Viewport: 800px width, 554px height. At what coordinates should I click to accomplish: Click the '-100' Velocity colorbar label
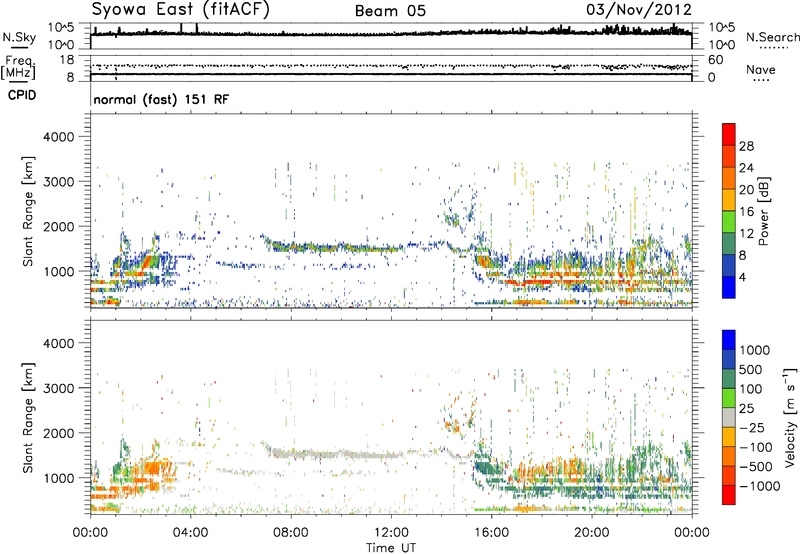coord(756,447)
